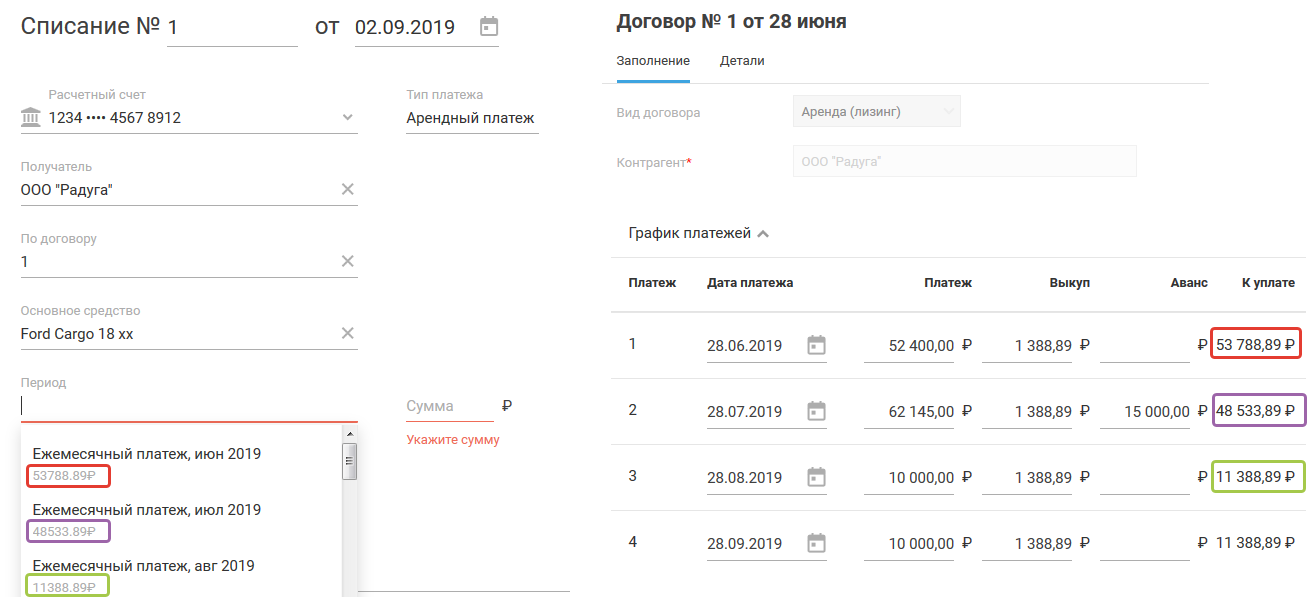The width and height of the screenshot is (1314, 611).
Task: Clear the Ford Cargo 18 xx asset
Action: pos(347,334)
